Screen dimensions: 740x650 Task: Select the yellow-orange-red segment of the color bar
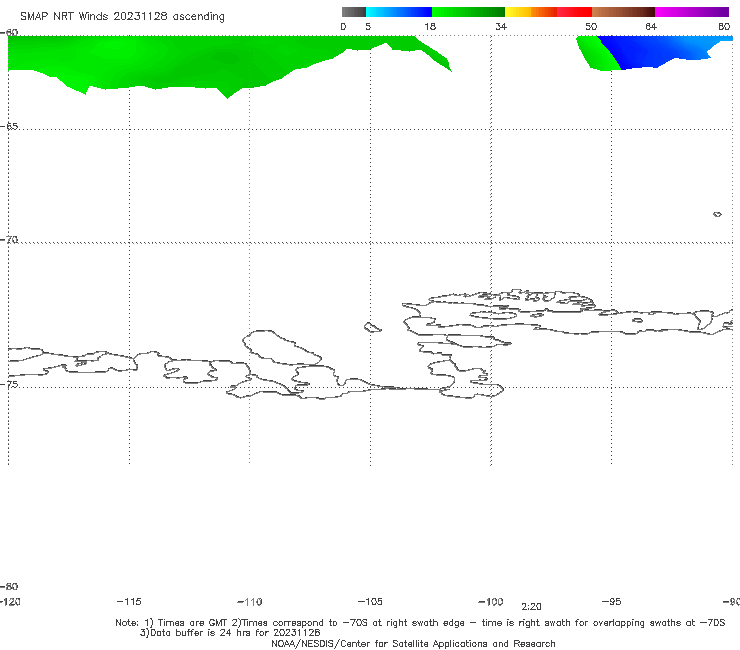tap(548, 12)
